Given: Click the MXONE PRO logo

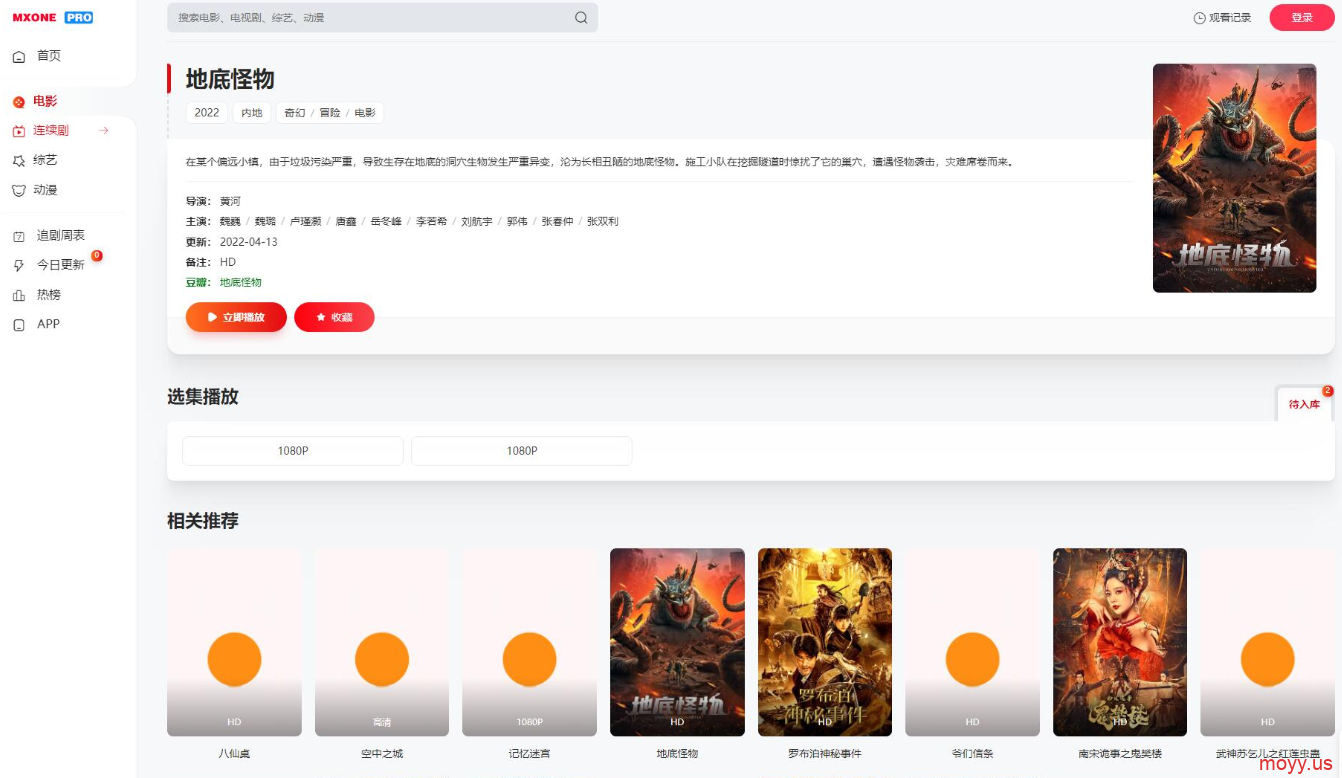Looking at the screenshot, I should (x=53, y=17).
